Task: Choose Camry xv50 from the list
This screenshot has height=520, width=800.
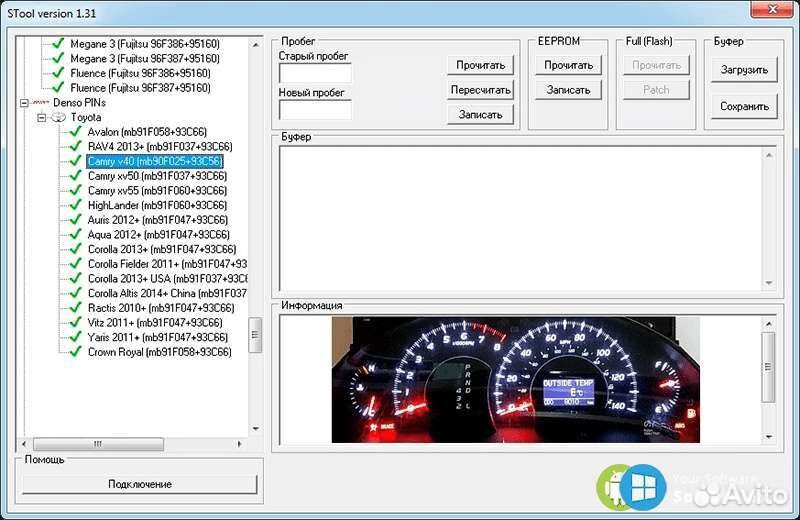Action: [x=157, y=176]
